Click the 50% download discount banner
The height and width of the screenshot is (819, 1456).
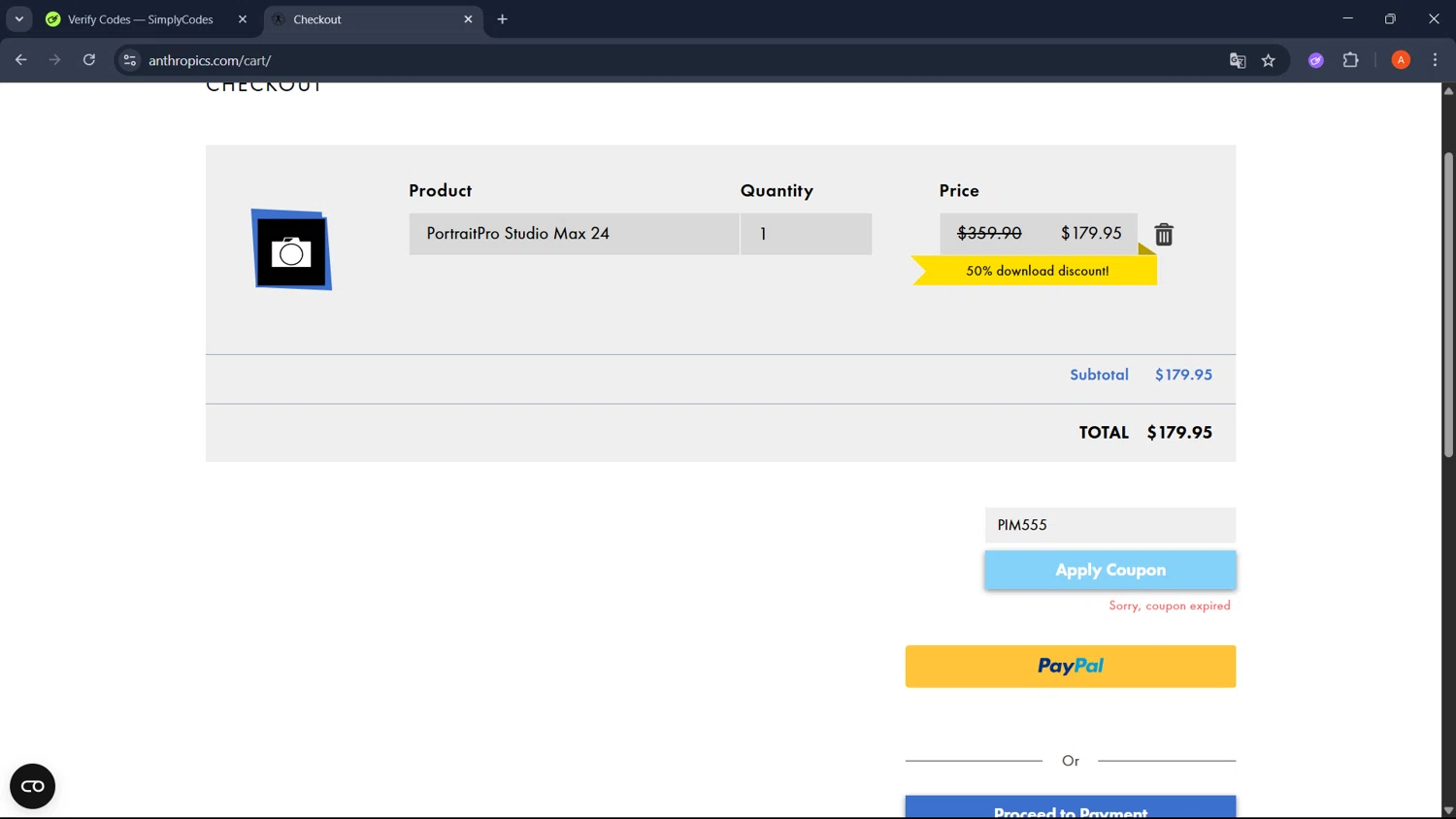click(x=1035, y=271)
